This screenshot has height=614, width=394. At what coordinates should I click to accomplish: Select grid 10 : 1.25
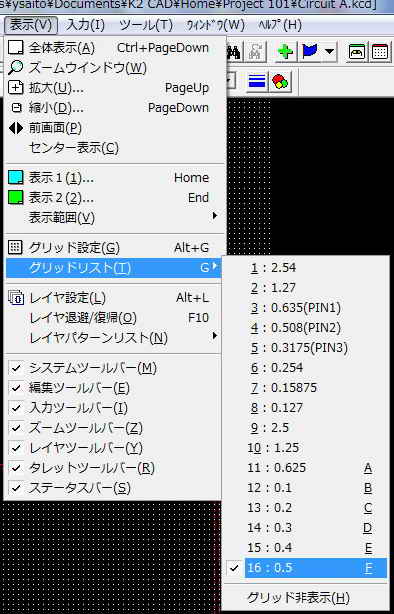point(306,448)
